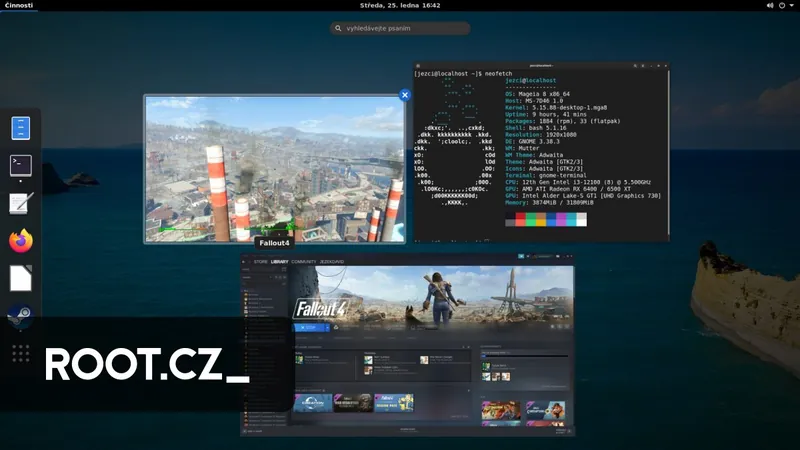Click the Steam achievements progress bar
The image size is (800, 450).
[524, 356]
